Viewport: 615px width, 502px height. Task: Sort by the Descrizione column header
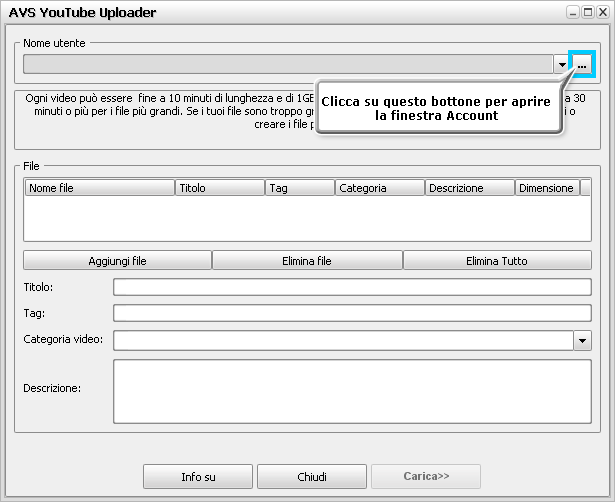pyautogui.click(x=470, y=188)
